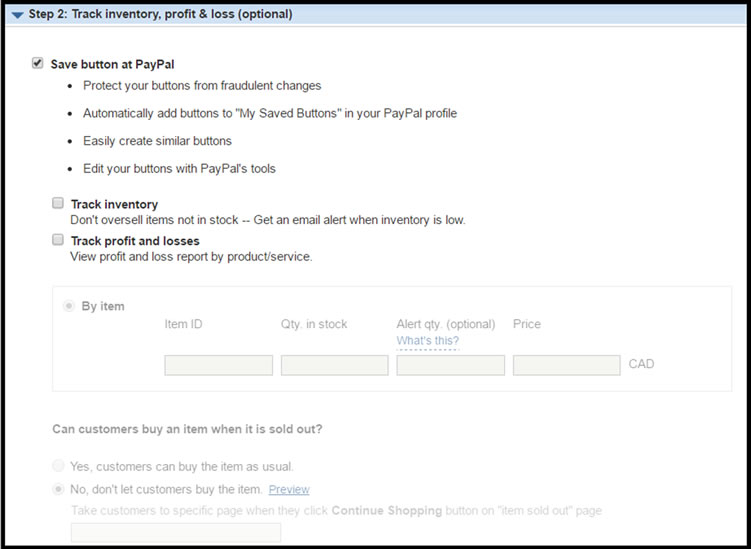Open the What's this? help link
The width and height of the screenshot is (751, 549).
tap(427, 341)
